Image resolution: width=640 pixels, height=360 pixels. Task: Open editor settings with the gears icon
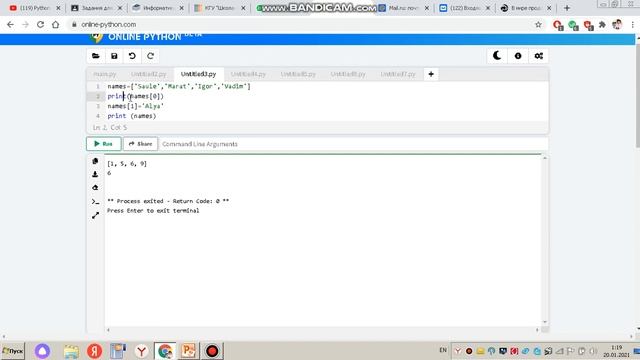pyautogui.click(x=539, y=56)
